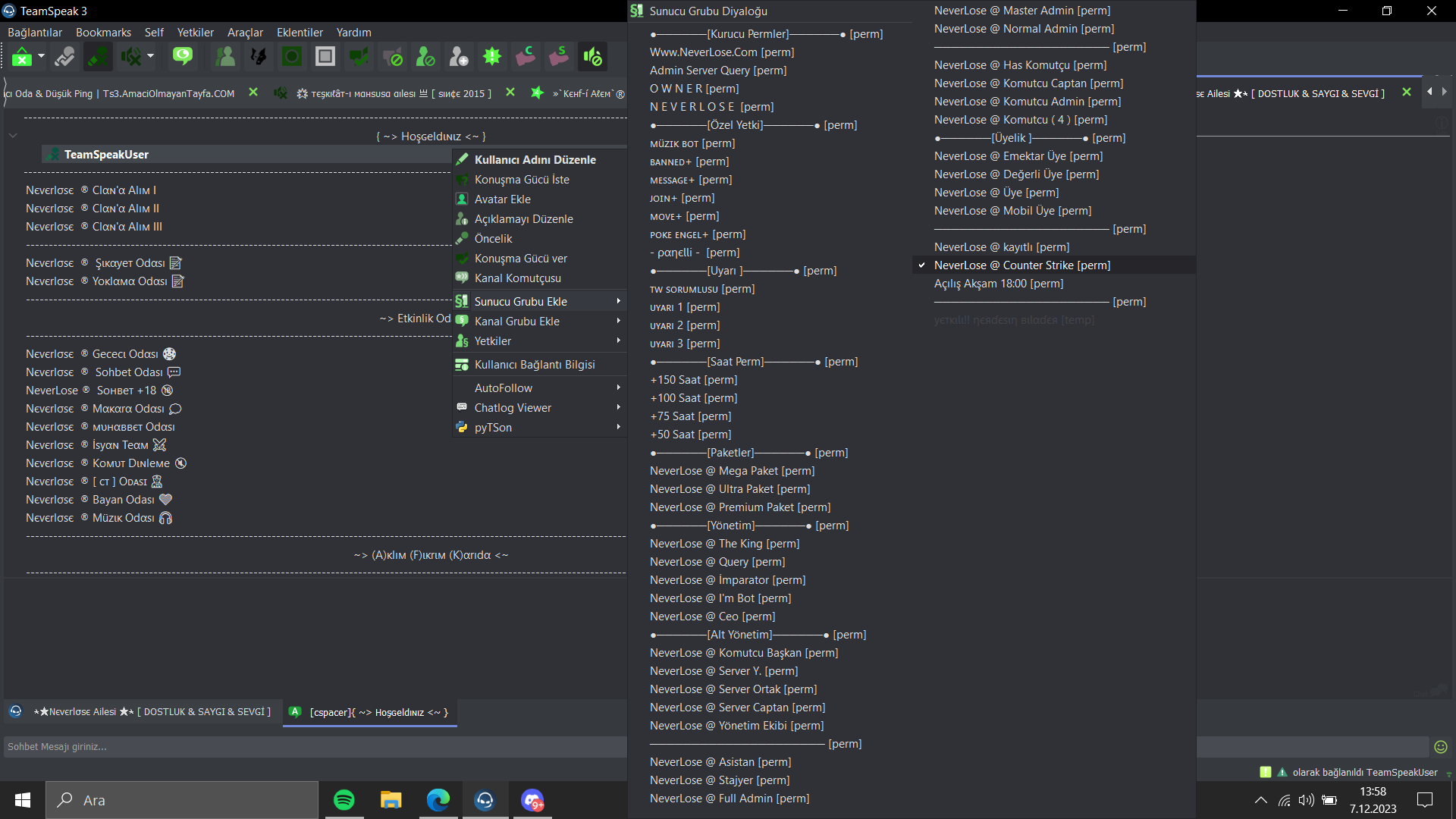The height and width of the screenshot is (819, 1456).
Task: Open Spotify from the taskbar
Action: tap(344, 800)
